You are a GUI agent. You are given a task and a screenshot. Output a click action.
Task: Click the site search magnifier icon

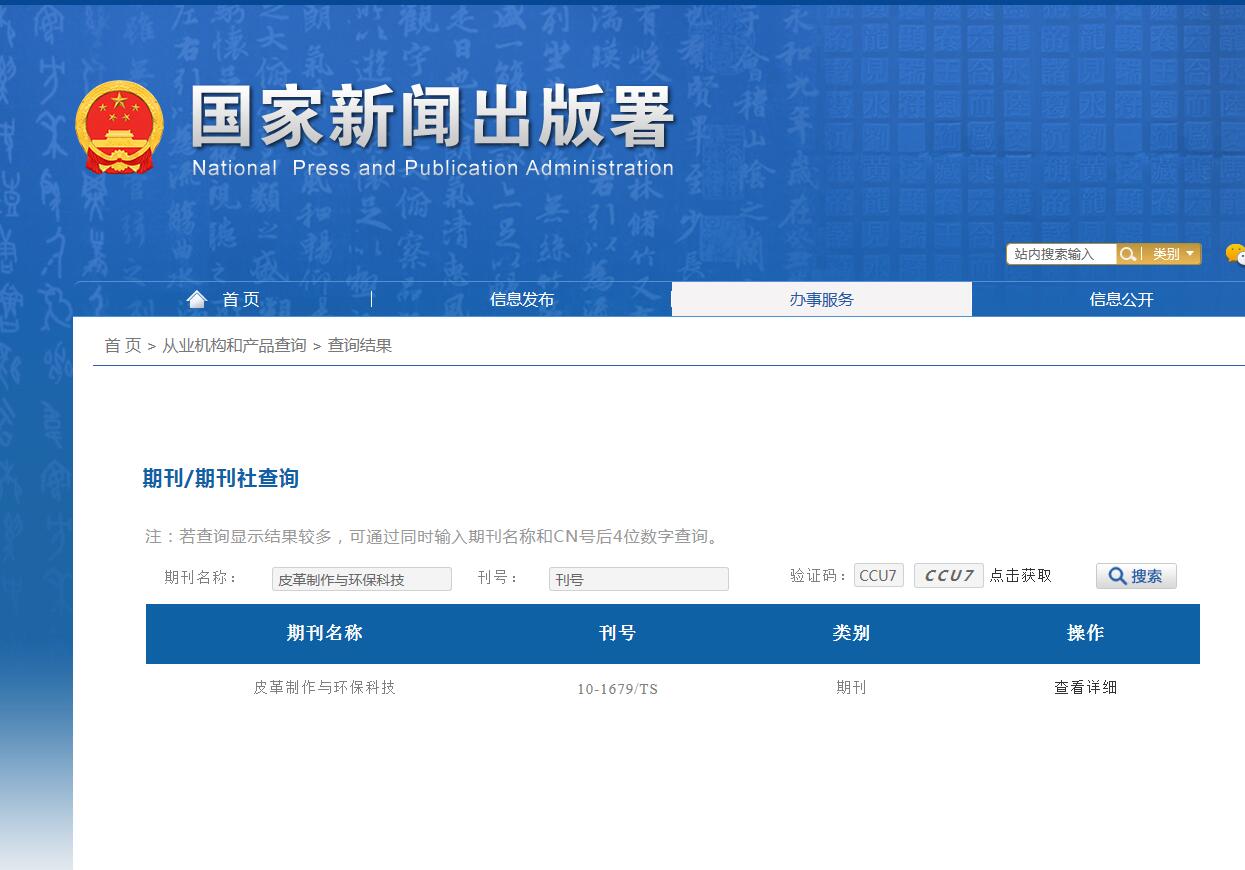(1130, 253)
